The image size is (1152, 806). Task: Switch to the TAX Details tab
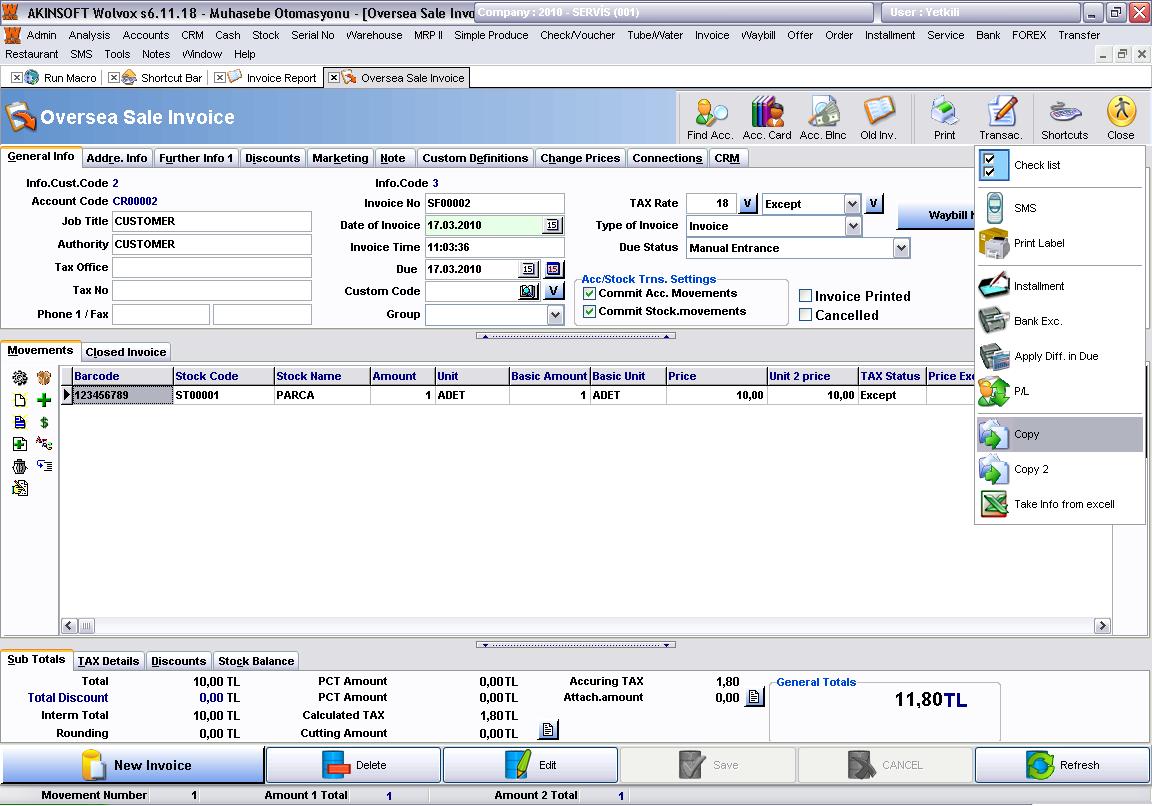click(x=108, y=661)
